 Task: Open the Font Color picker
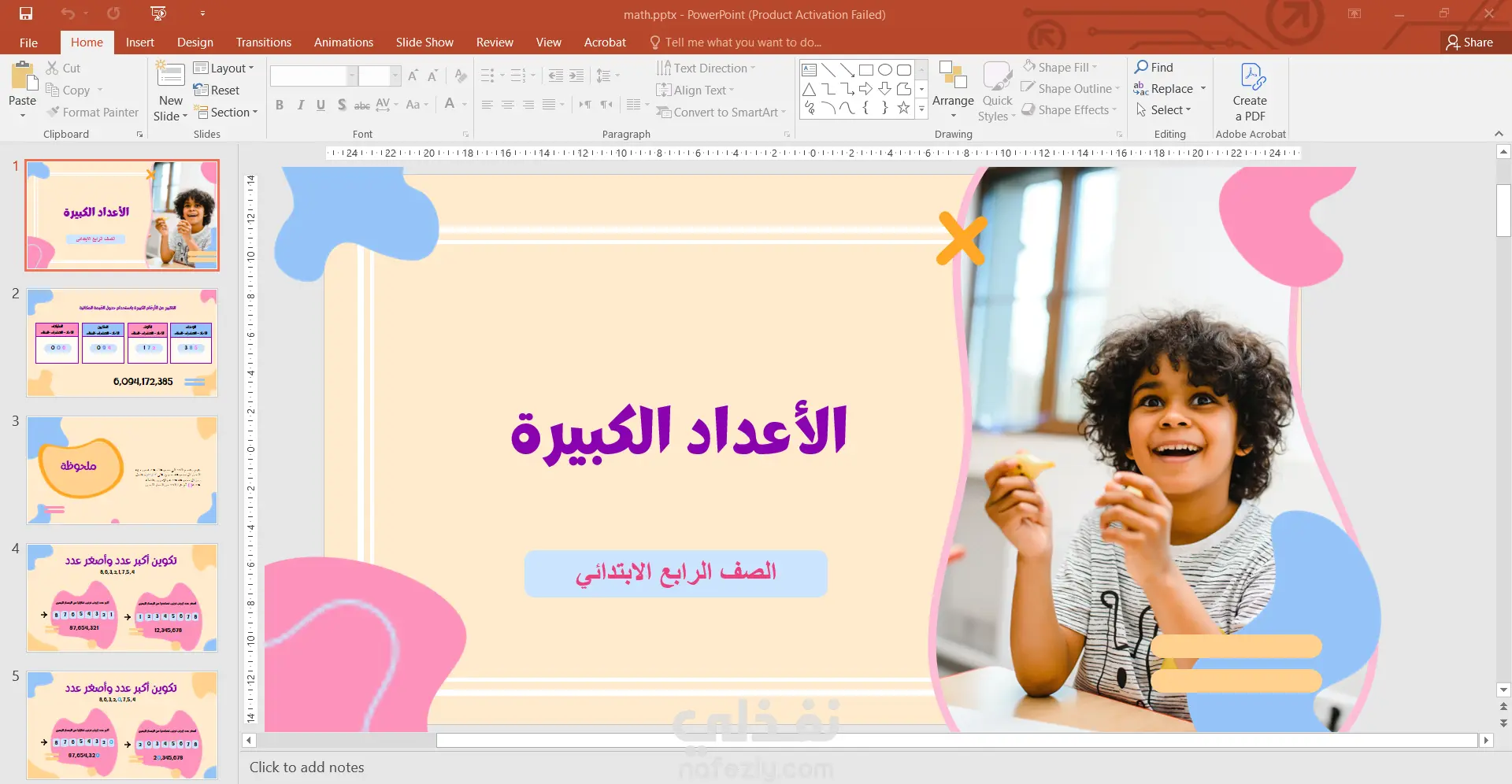pos(450,104)
